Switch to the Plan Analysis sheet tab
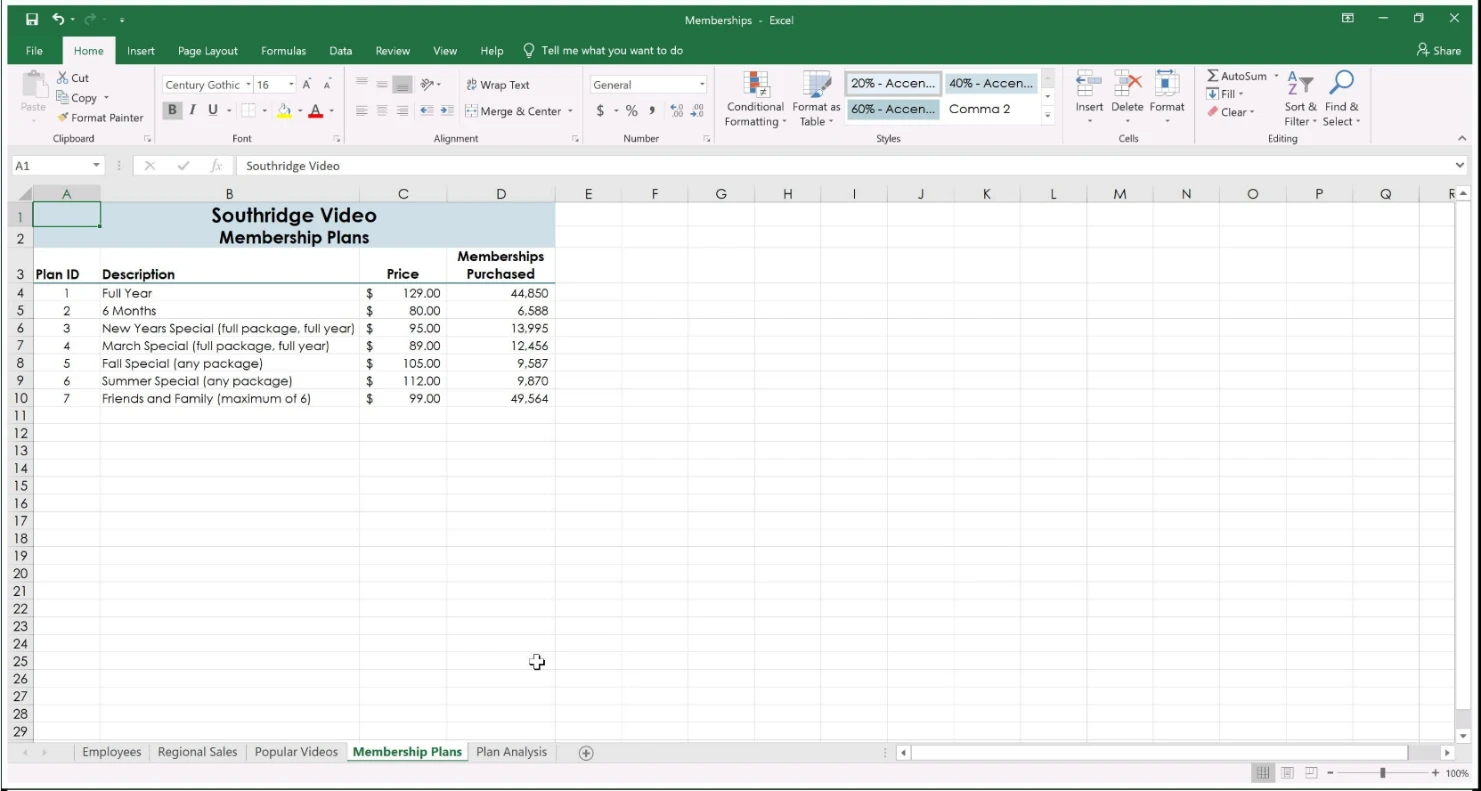1481x791 pixels. pos(511,752)
